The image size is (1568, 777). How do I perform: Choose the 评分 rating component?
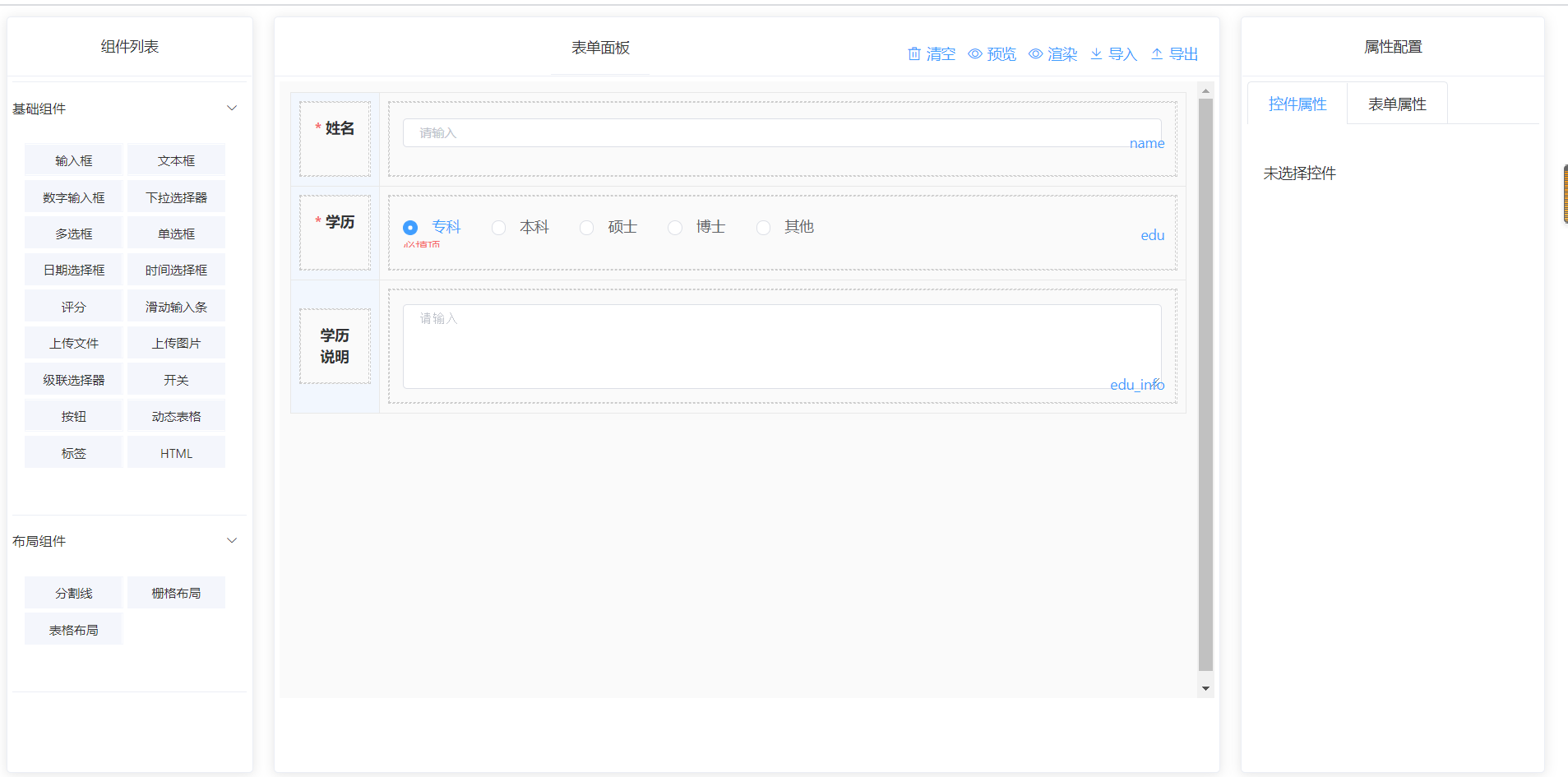(x=73, y=307)
